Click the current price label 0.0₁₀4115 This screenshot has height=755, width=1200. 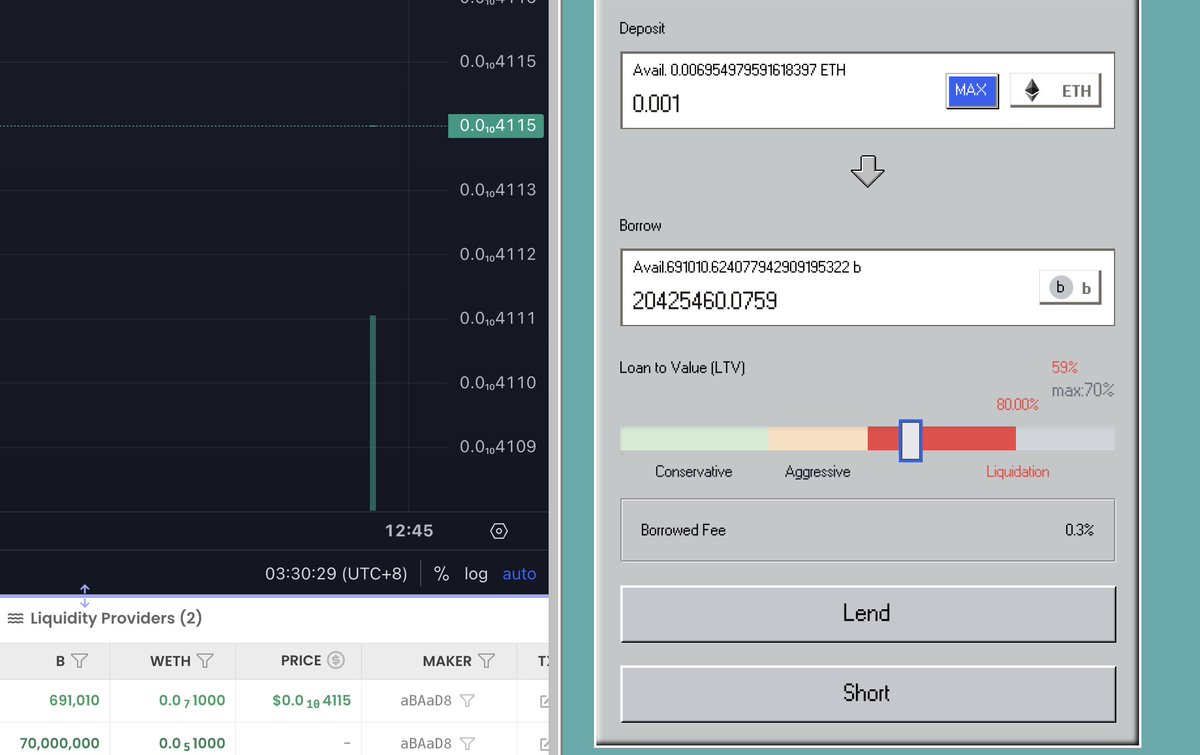496,126
